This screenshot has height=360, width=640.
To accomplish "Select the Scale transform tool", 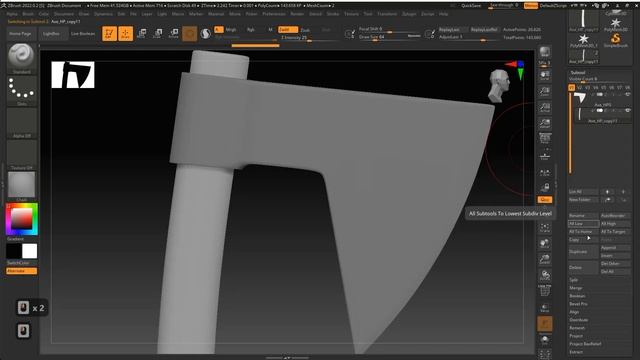I will [158, 33].
